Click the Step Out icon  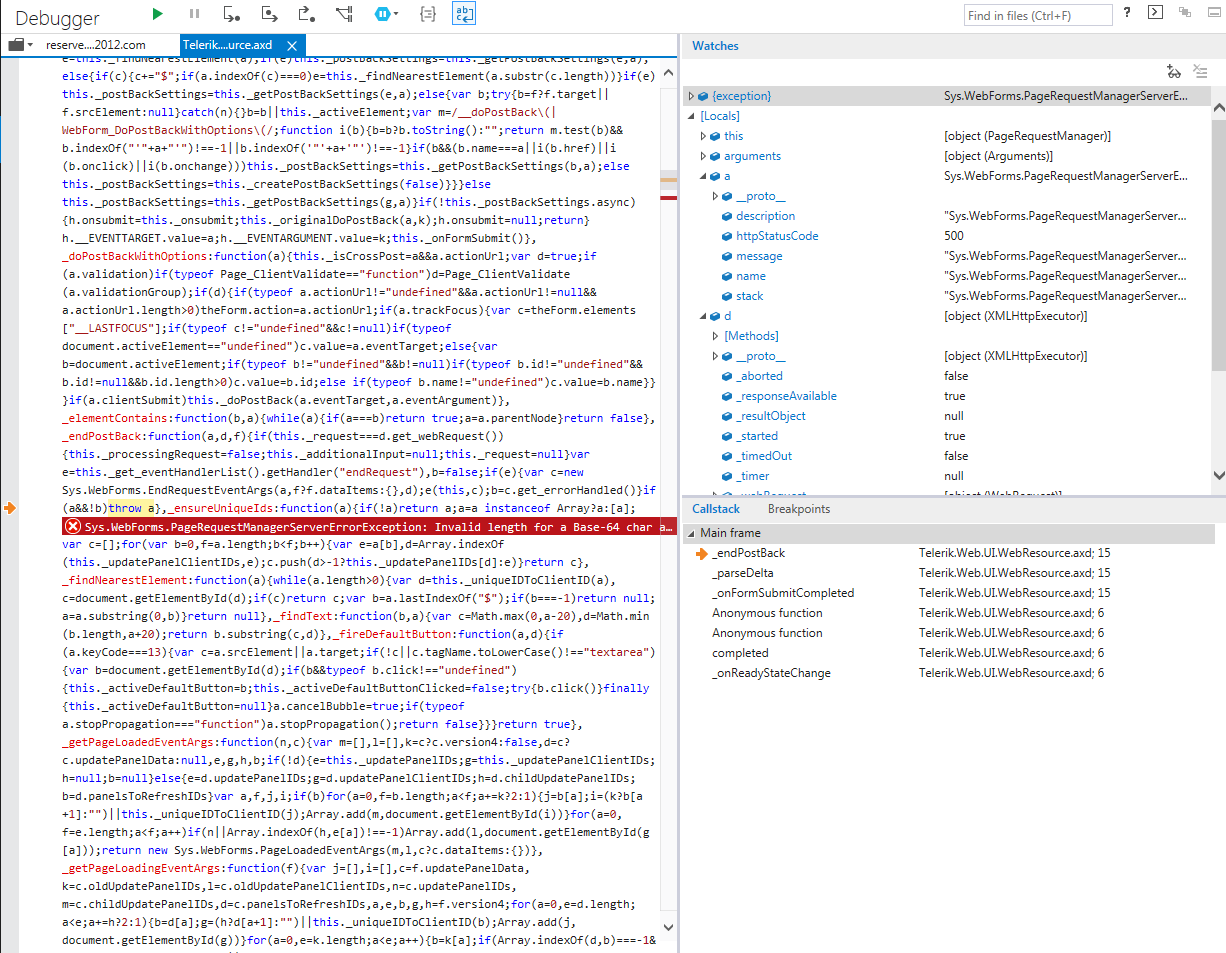pos(307,14)
